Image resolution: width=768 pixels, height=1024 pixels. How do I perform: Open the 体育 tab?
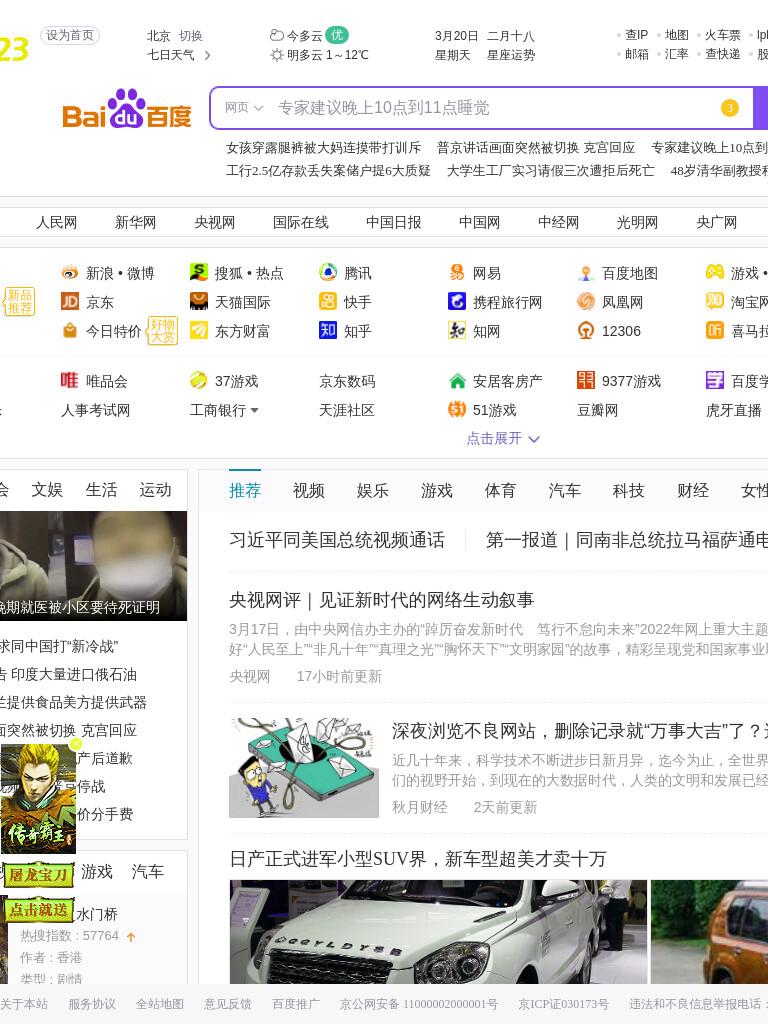pyautogui.click(x=500, y=490)
